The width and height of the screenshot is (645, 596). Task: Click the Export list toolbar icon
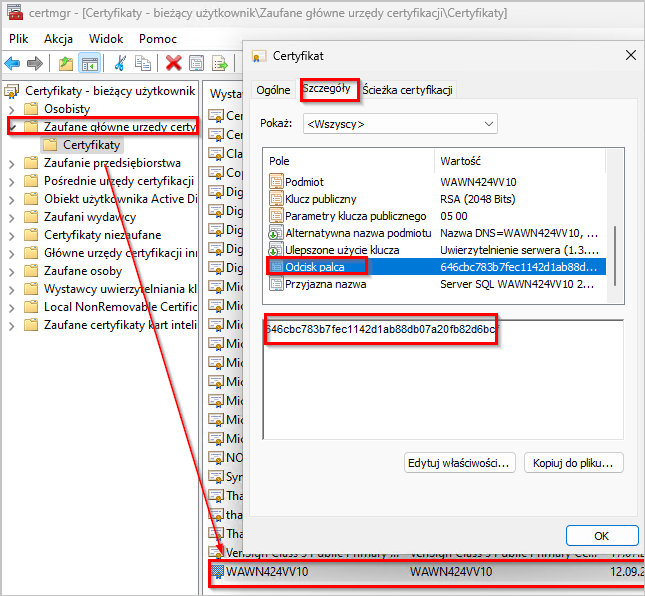220,63
